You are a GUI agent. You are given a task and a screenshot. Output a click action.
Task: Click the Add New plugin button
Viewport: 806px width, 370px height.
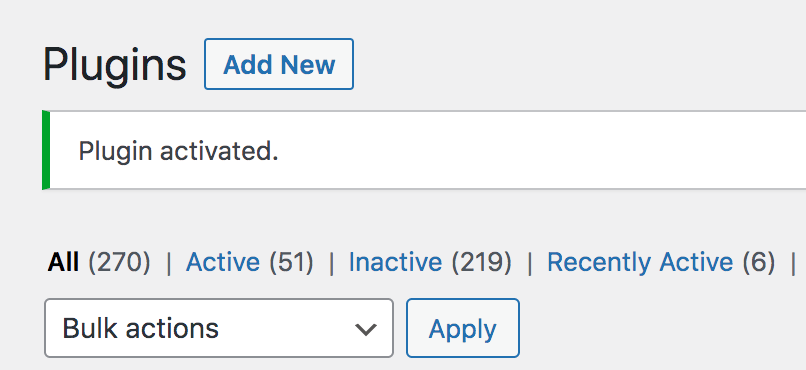pos(279,64)
